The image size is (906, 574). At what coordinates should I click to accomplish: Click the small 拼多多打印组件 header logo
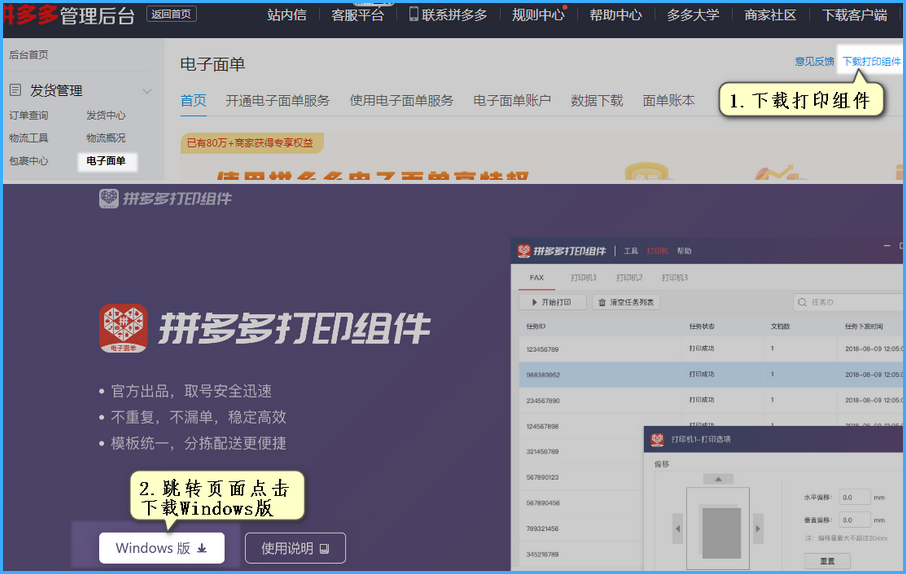point(165,199)
